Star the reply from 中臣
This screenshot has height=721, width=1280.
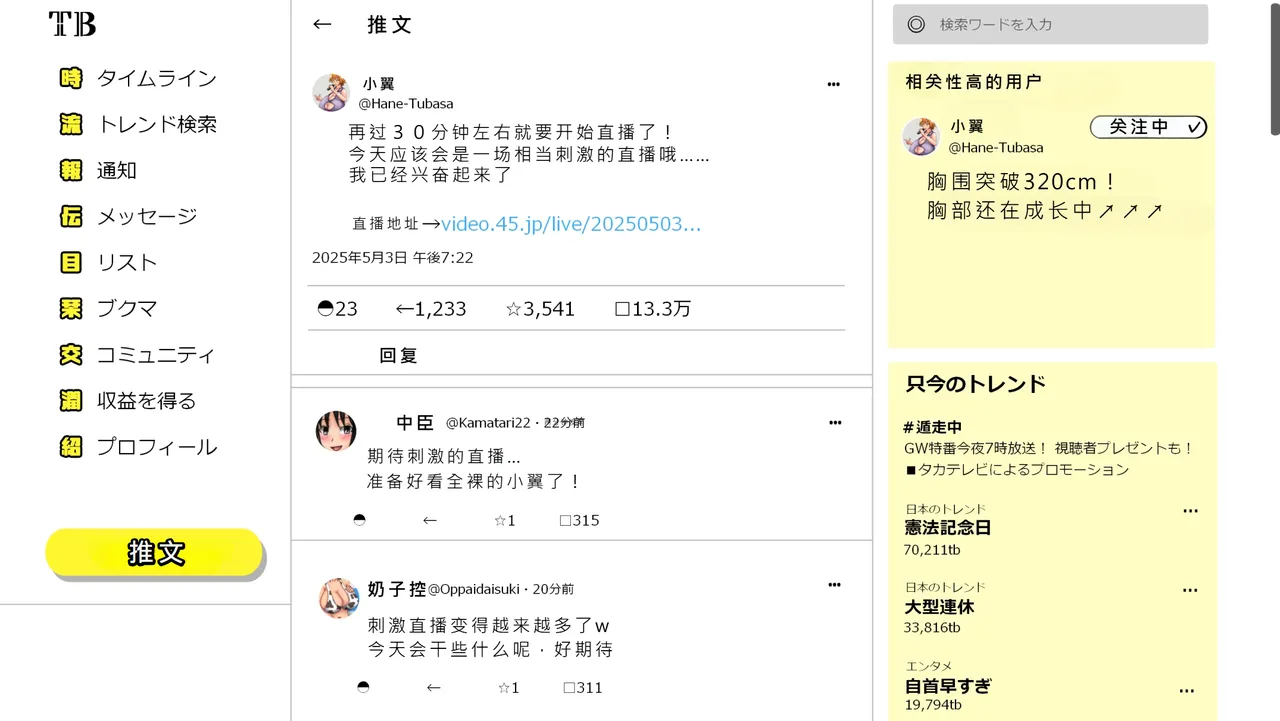[501, 520]
